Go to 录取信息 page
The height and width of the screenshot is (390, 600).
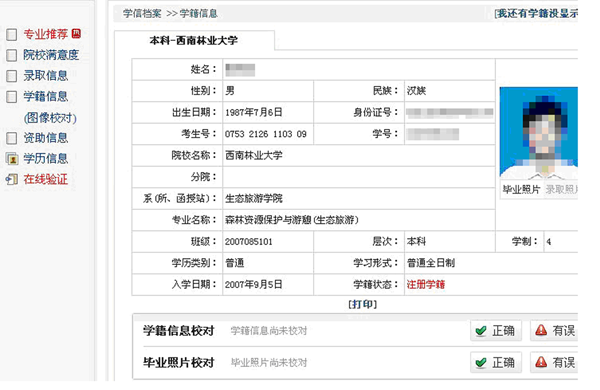[x=46, y=75]
